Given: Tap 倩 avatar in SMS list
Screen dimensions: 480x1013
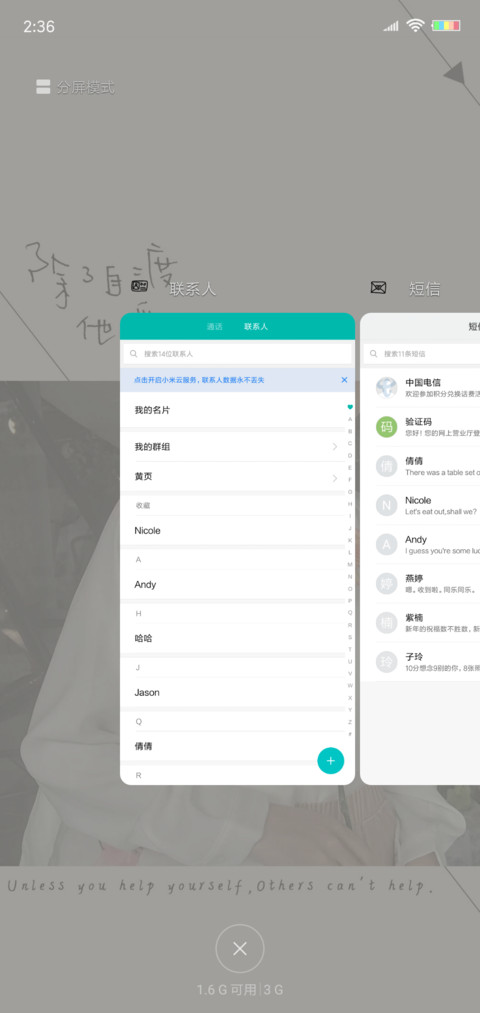Looking at the screenshot, I should (x=386, y=466).
